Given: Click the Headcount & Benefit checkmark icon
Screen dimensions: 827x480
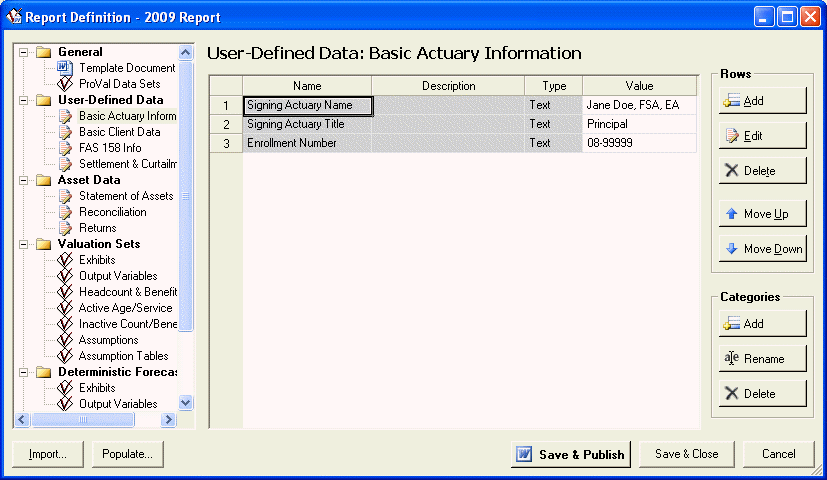Looking at the screenshot, I should click(x=65, y=292).
